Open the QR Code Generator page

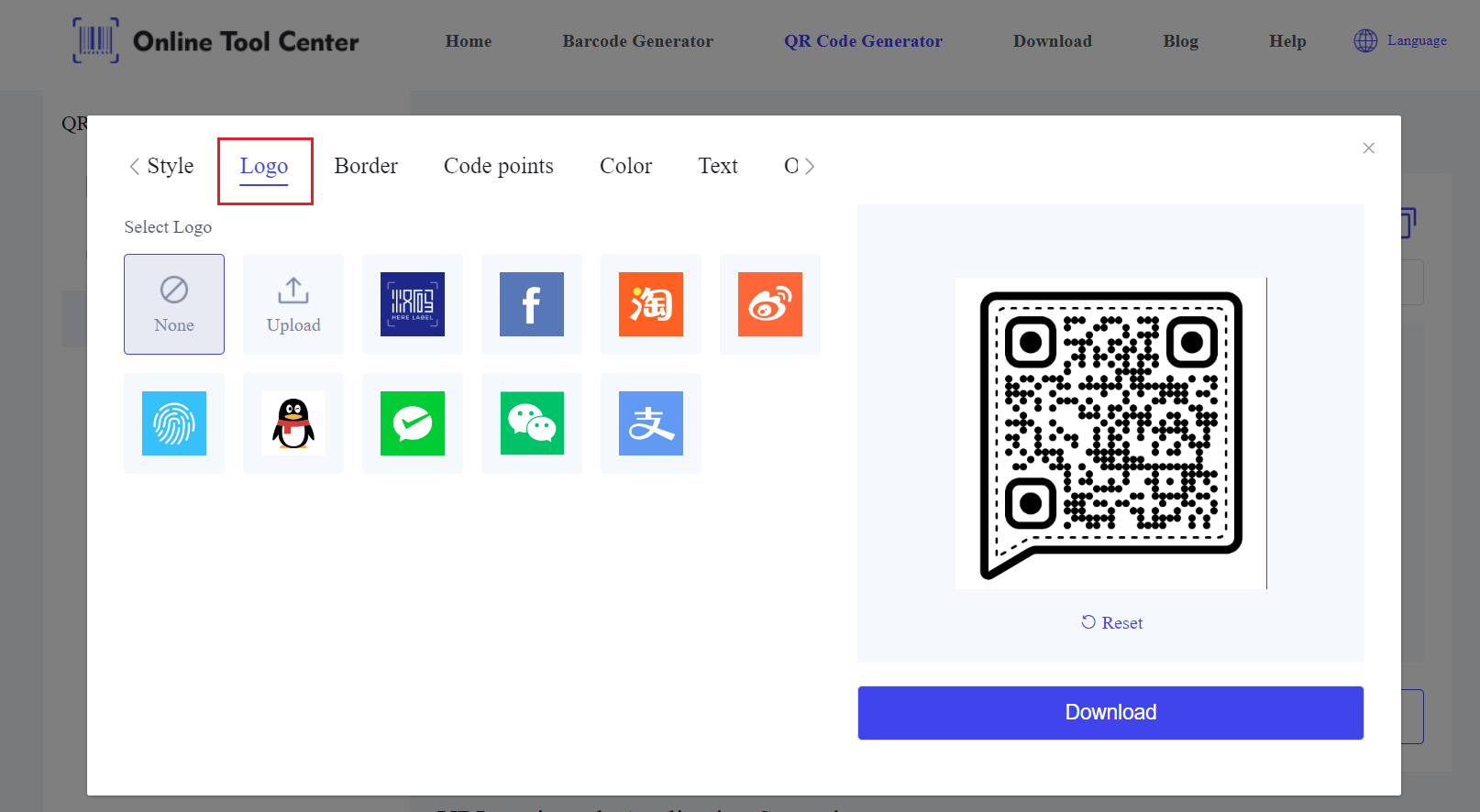coord(863,40)
